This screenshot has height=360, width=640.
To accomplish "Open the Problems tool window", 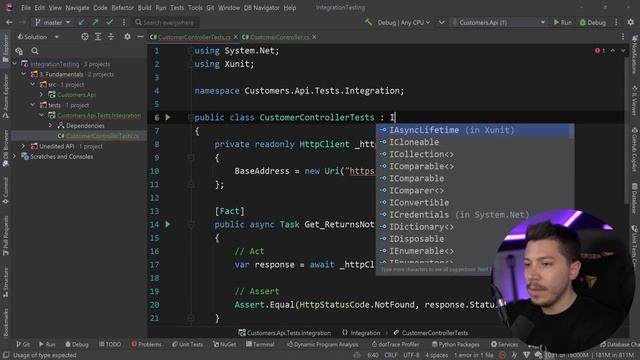I will coord(146,344).
